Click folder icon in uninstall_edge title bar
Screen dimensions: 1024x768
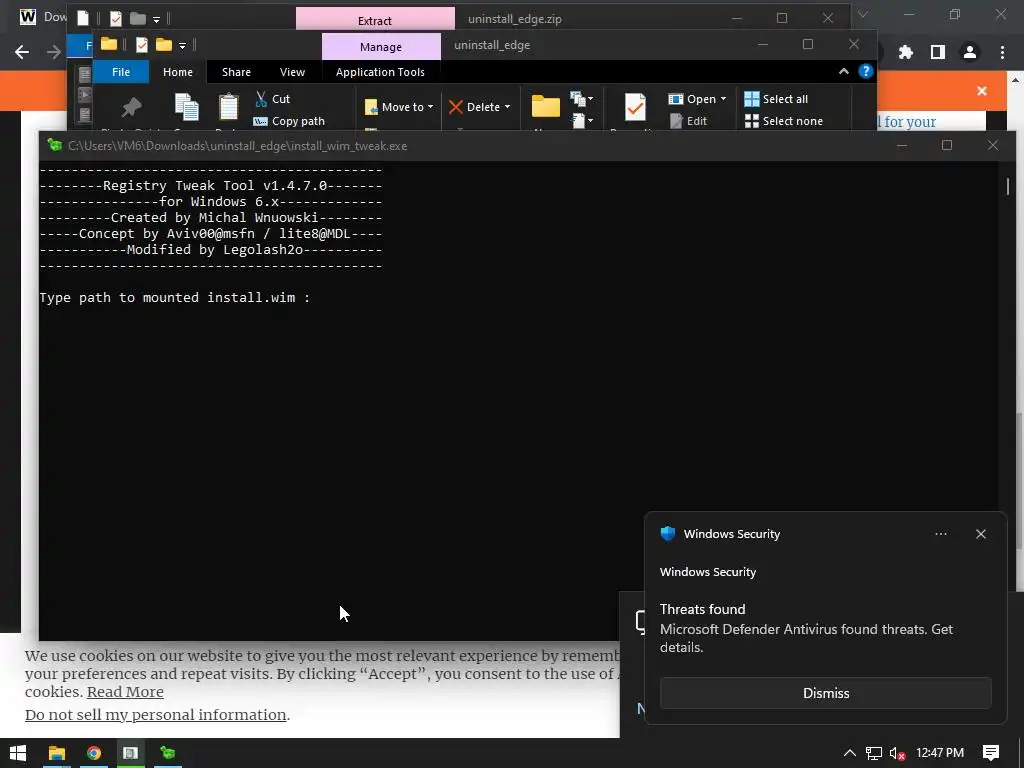tap(108, 44)
